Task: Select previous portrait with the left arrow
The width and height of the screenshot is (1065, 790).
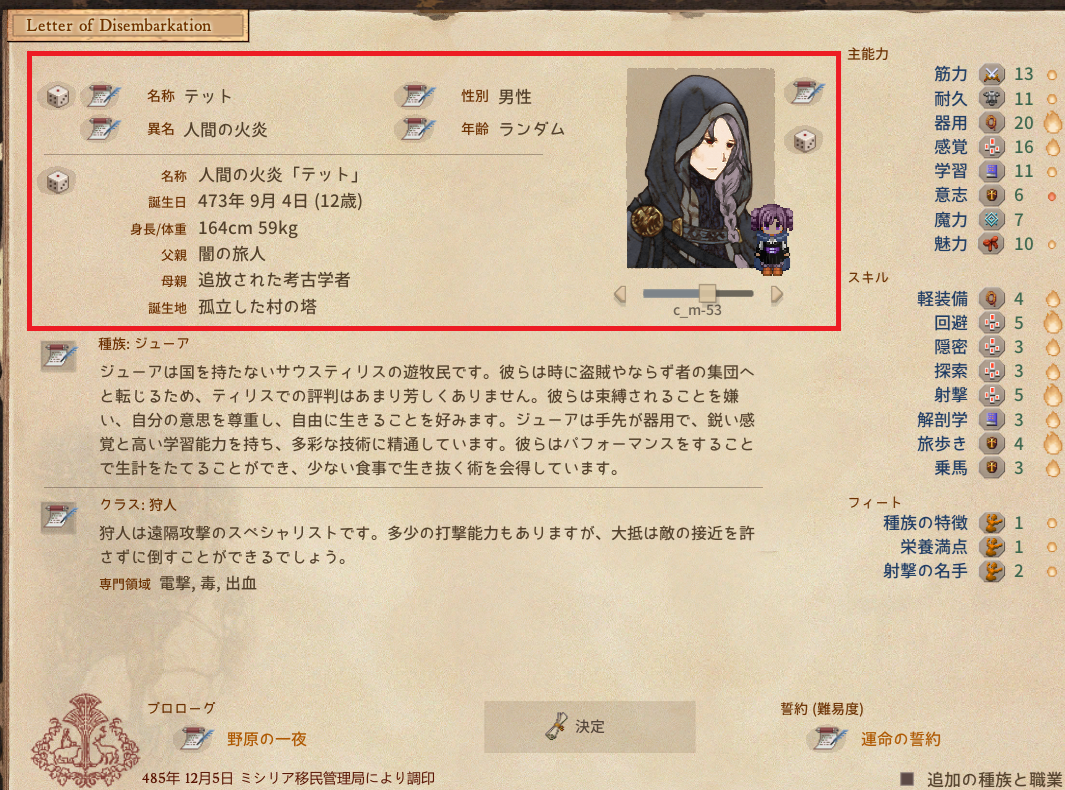Action: 619,294
